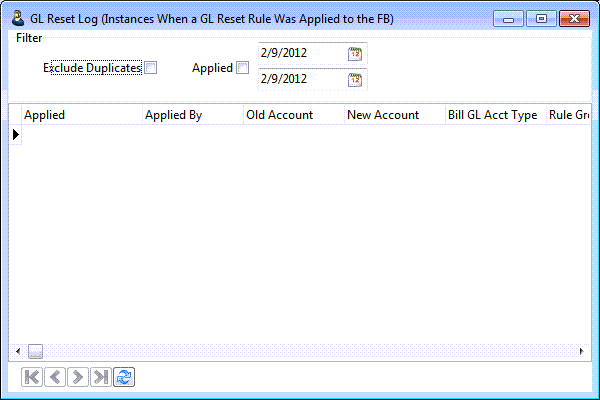Enable the Exclude Duplicates checkbox
Image resolution: width=600 pixels, height=400 pixels.
pos(151,68)
